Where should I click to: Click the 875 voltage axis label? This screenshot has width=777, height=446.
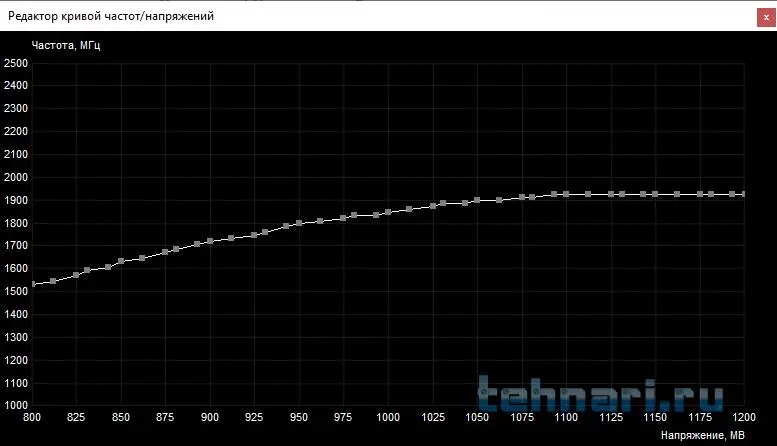(x=165, y=417)
